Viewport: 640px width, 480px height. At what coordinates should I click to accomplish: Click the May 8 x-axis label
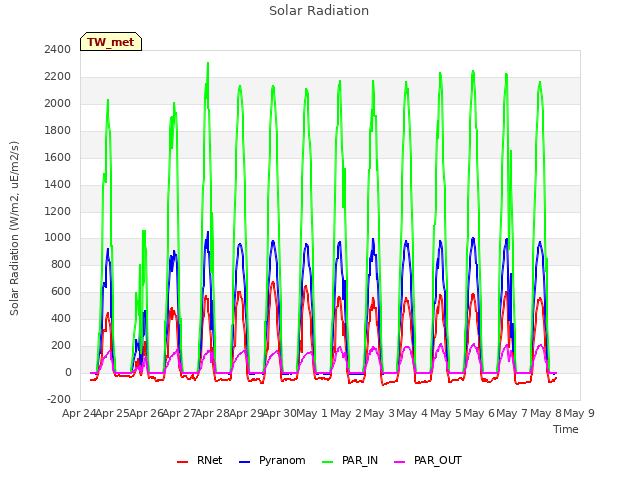pos(546,413)
